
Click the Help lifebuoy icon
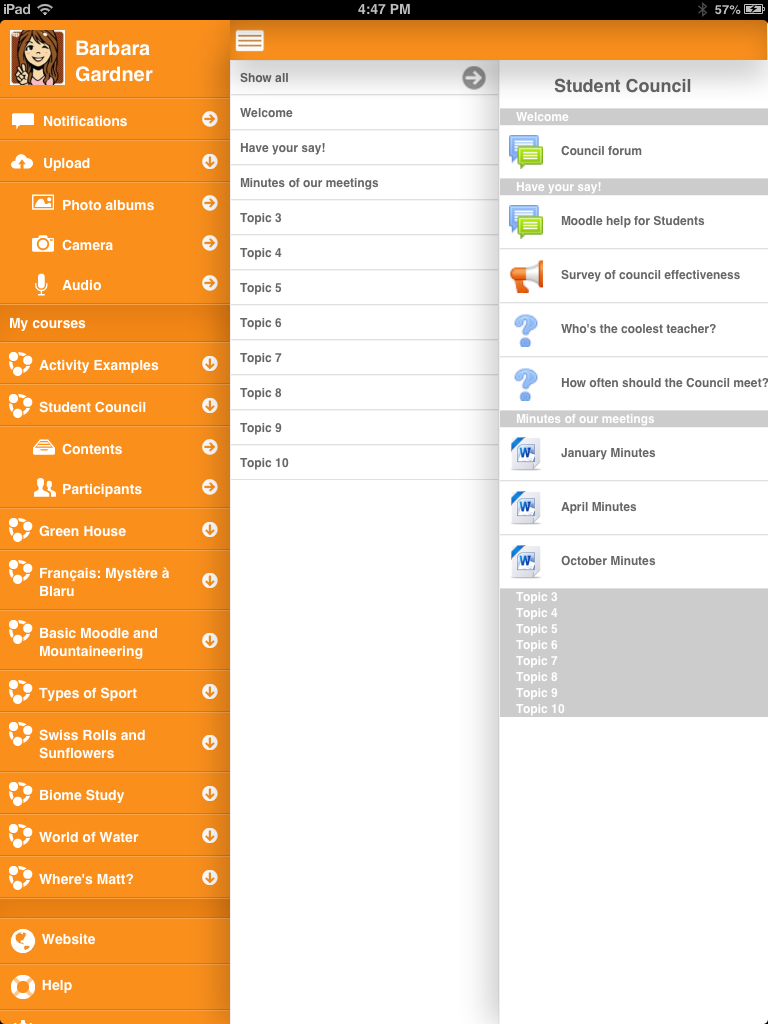tap(23, 986)
